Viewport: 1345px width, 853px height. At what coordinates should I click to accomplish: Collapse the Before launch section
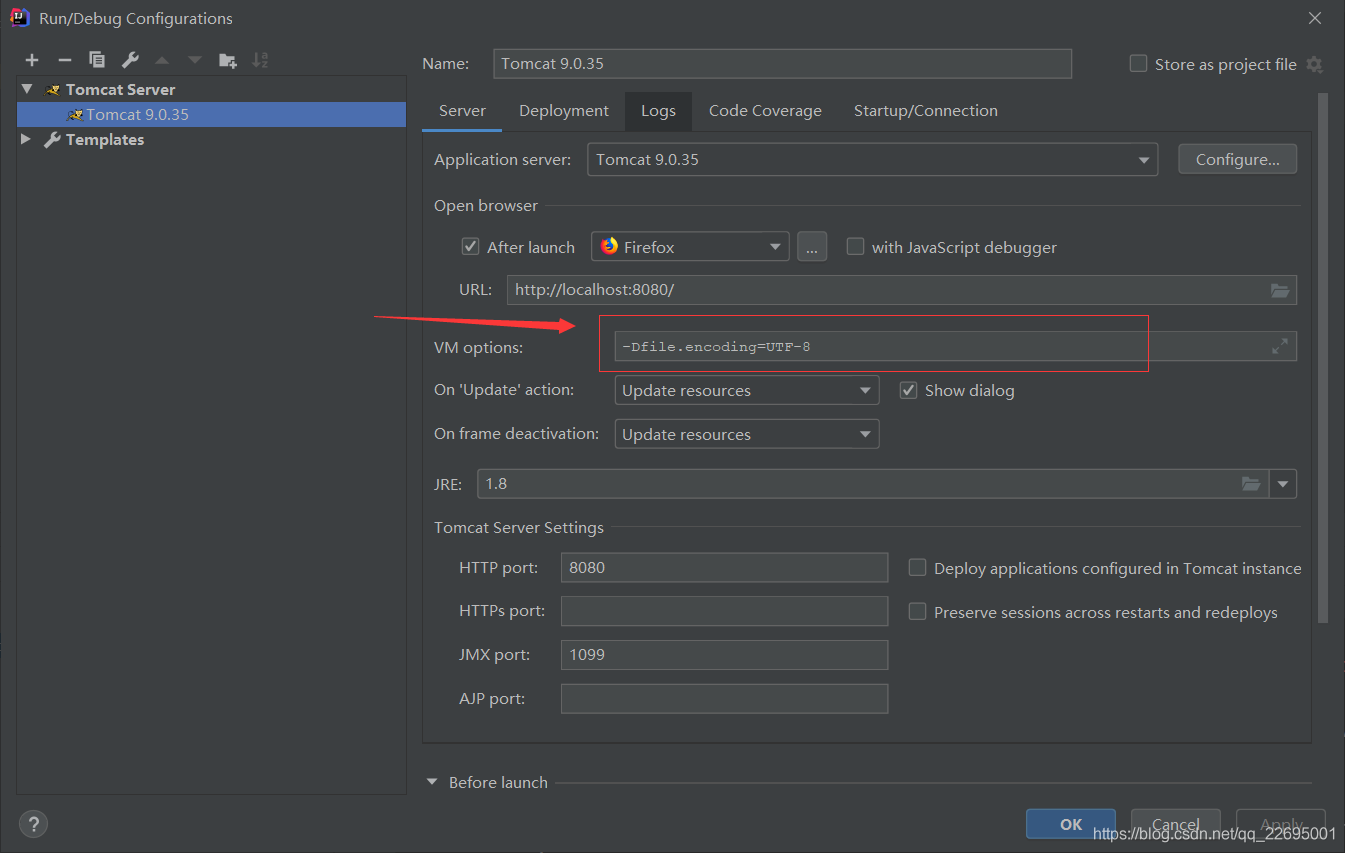pos(432,782)
